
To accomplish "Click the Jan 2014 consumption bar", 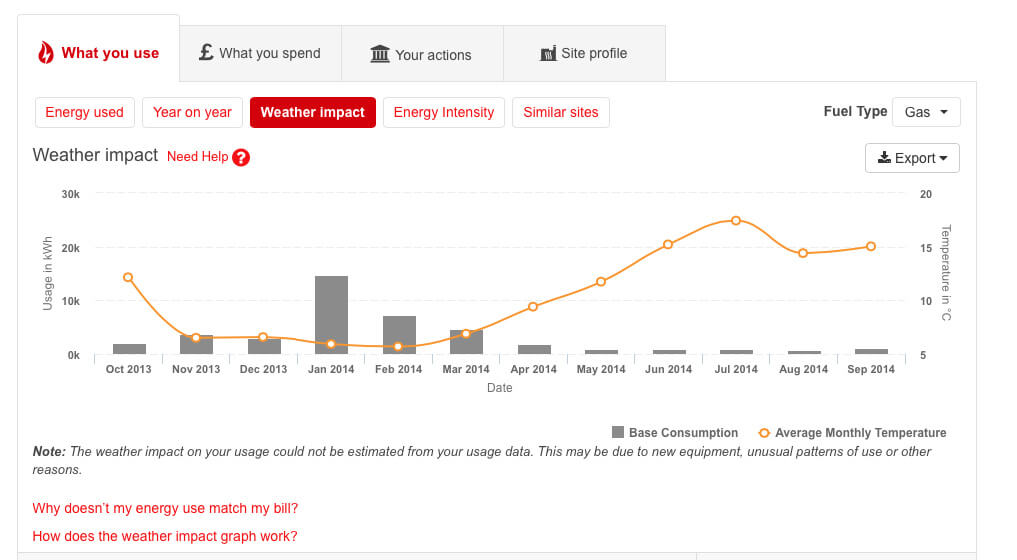I will 331,315.
